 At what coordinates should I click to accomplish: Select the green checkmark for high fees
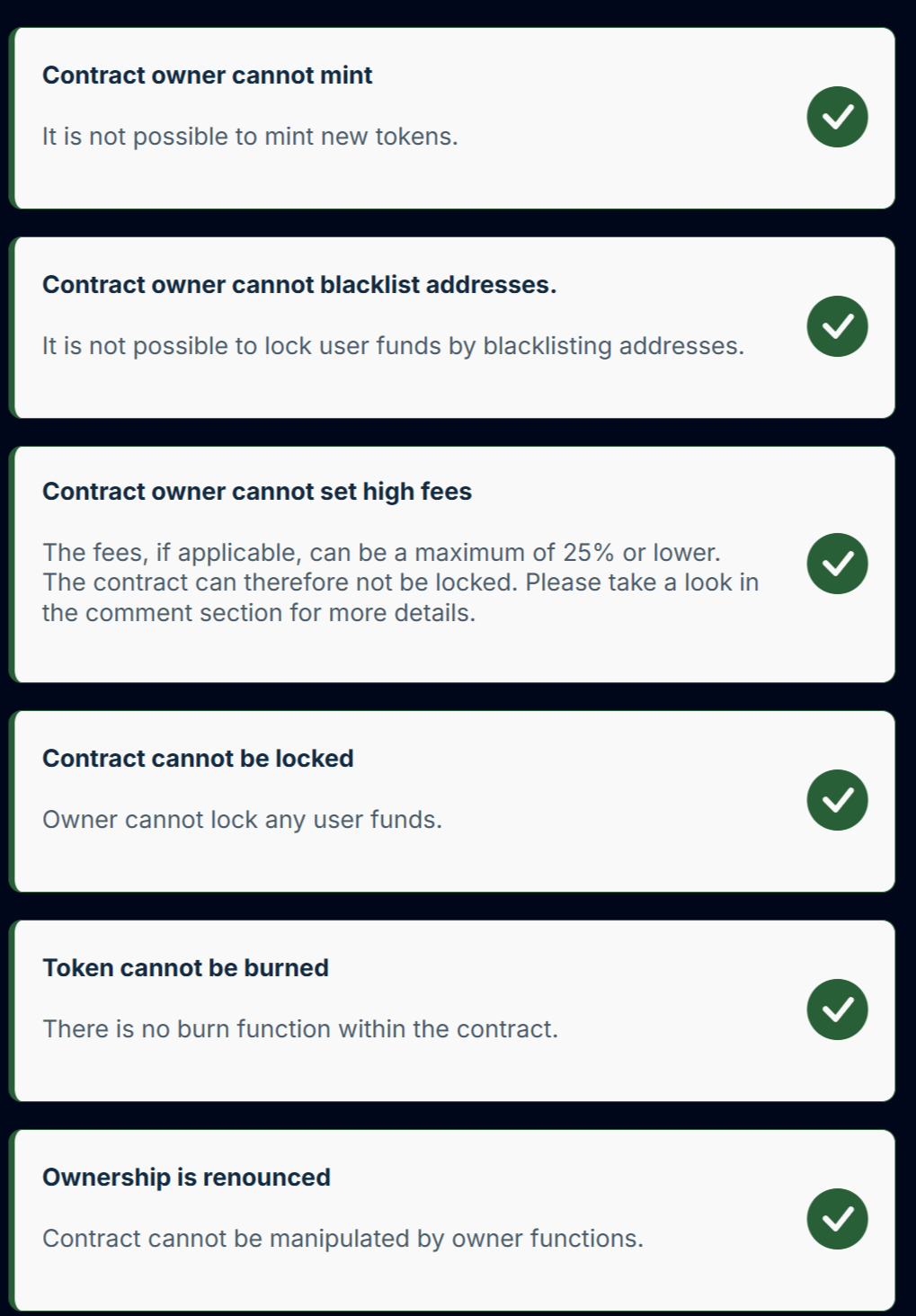(837, 564)
